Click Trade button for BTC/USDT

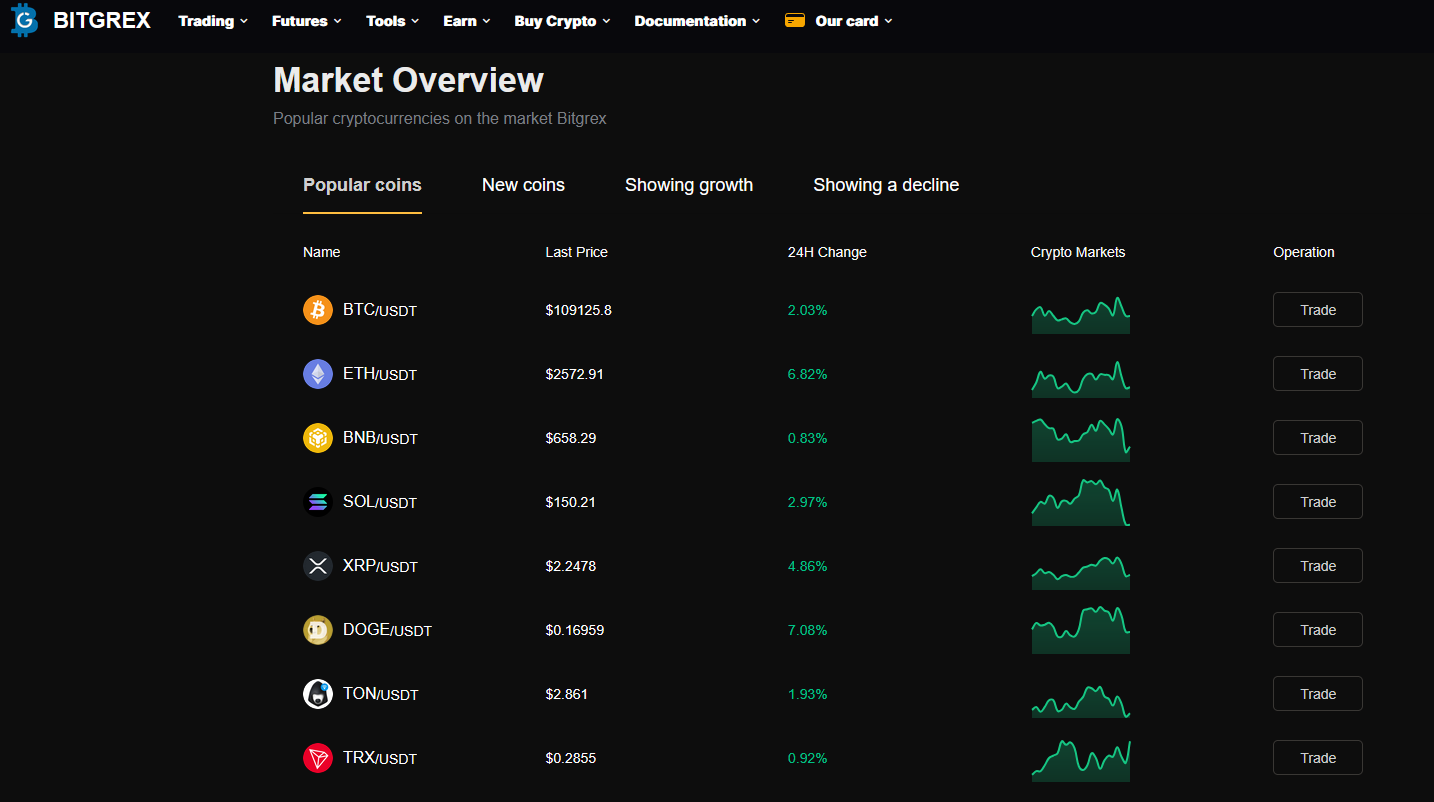point(1318,310)
